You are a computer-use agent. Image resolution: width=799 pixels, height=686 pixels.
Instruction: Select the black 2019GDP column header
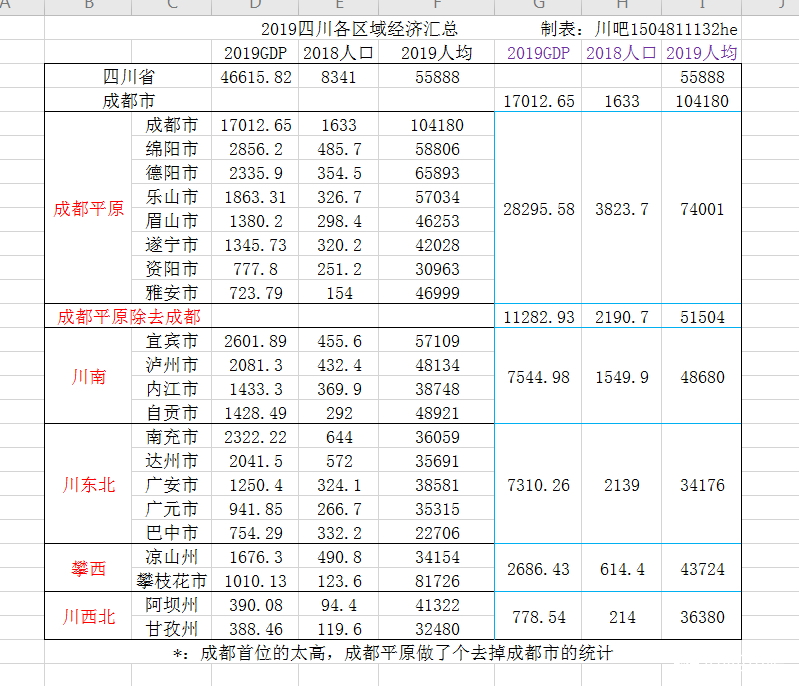[255, 52]
